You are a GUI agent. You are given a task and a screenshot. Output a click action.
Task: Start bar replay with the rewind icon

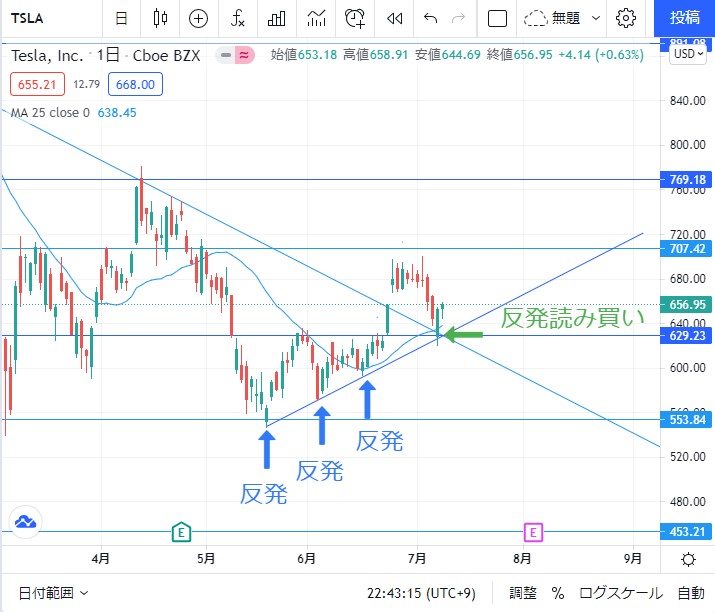(395, 18)
